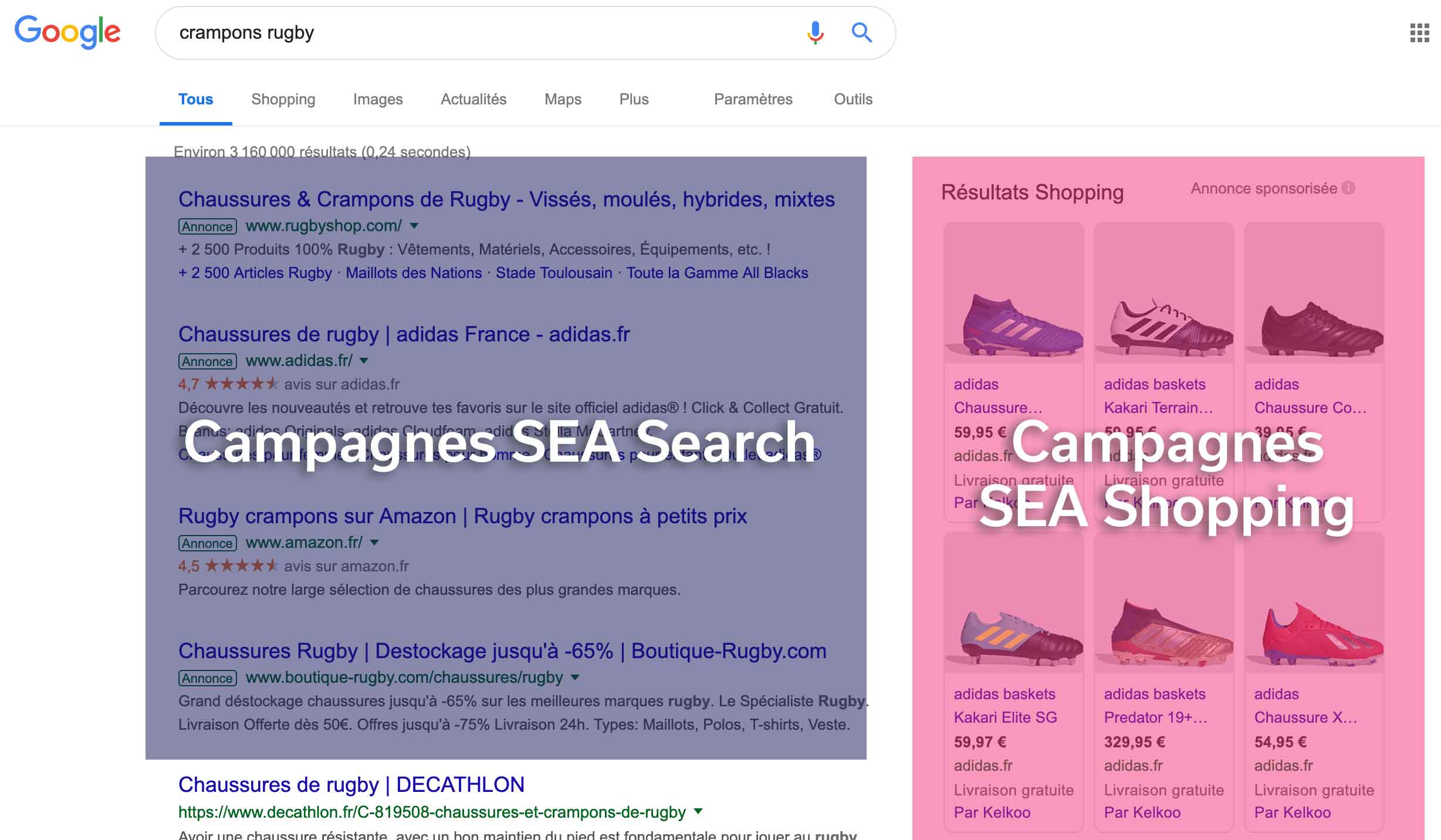
Task: Click the adidas baskets Predator 19+ title
Action: (x=1156, y=706)
